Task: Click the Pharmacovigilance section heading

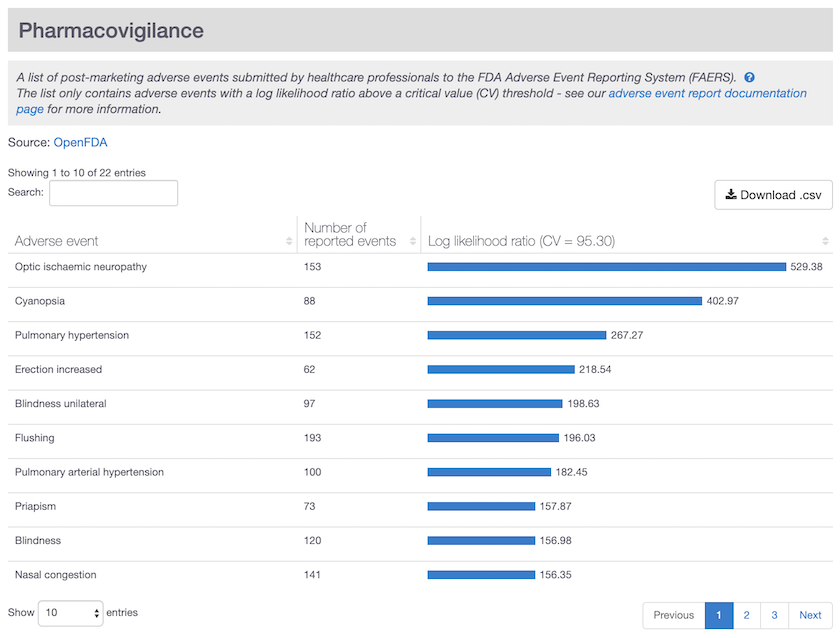Action: 111,31
